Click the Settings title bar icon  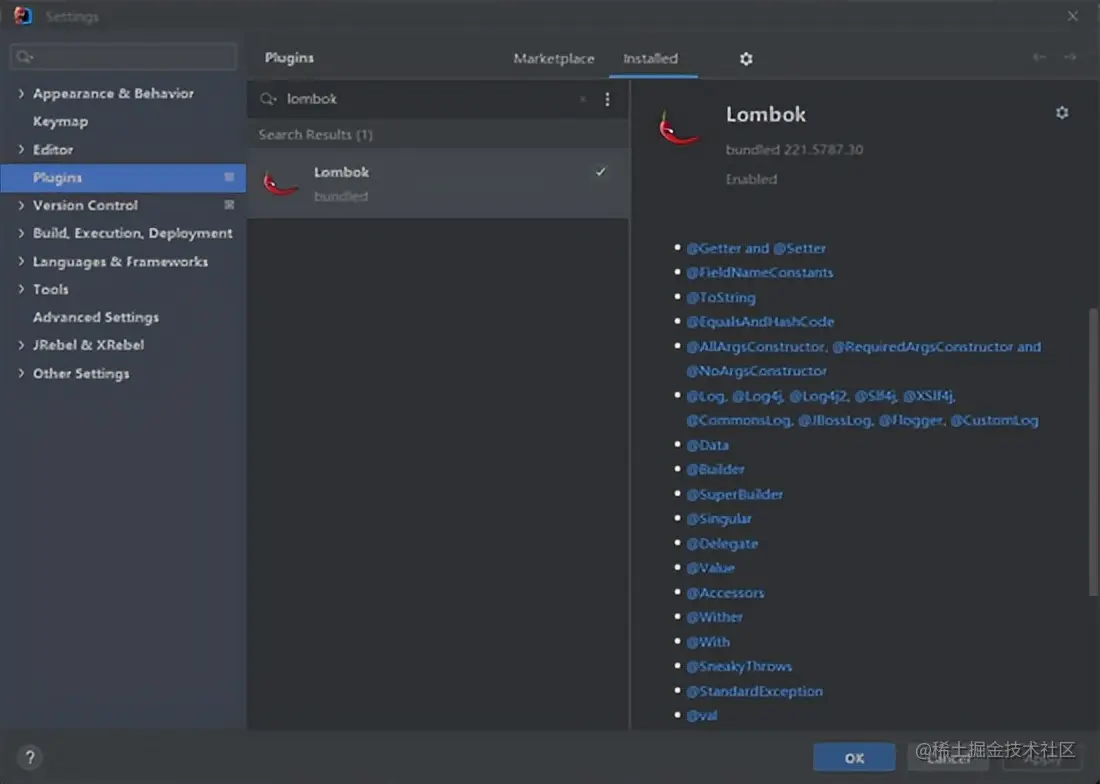21,16
